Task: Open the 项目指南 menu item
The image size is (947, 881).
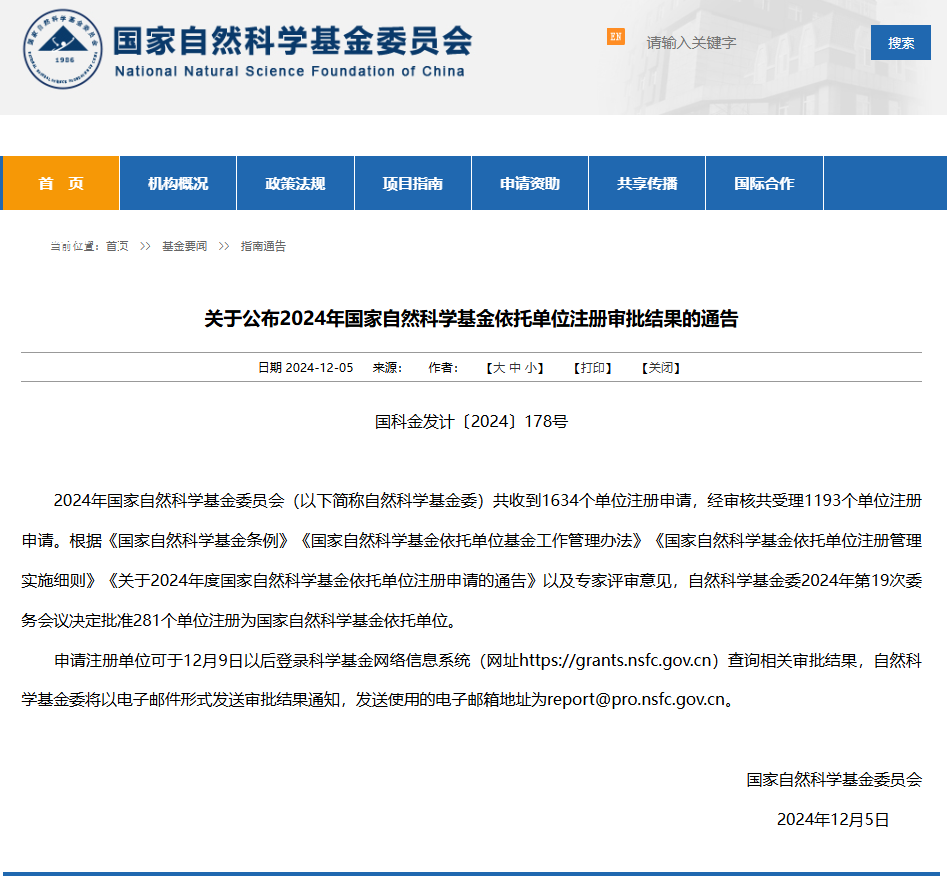Action: [x=413, y=183]
